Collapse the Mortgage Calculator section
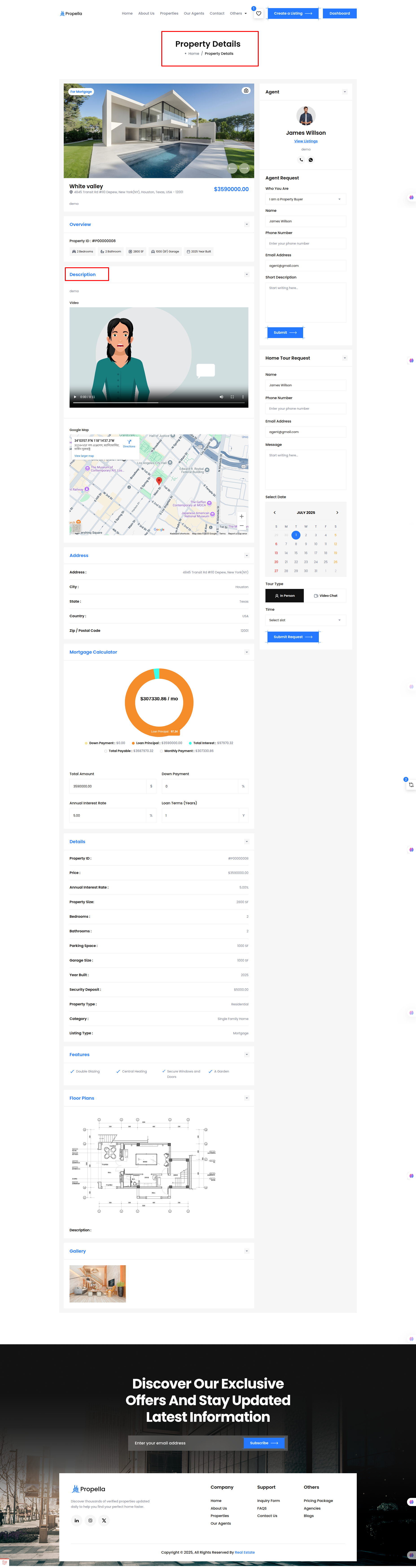This screenshot has height=1568, width=416. click(246, 652)
